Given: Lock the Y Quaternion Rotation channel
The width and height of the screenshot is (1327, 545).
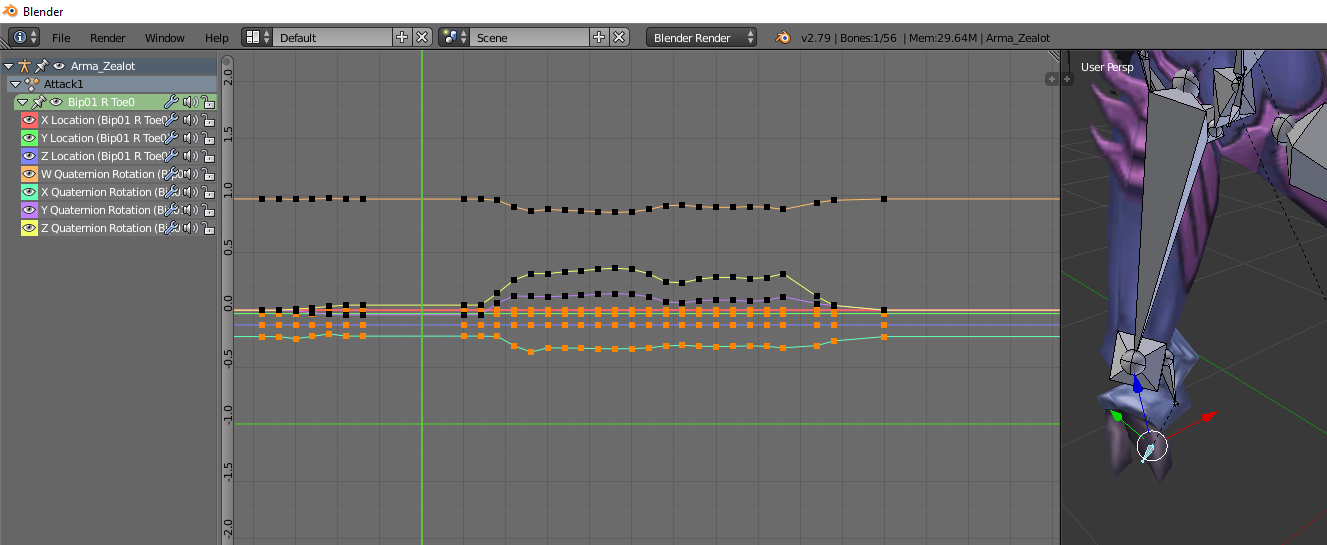Looking at the screenshot, I should click(208, 210).
